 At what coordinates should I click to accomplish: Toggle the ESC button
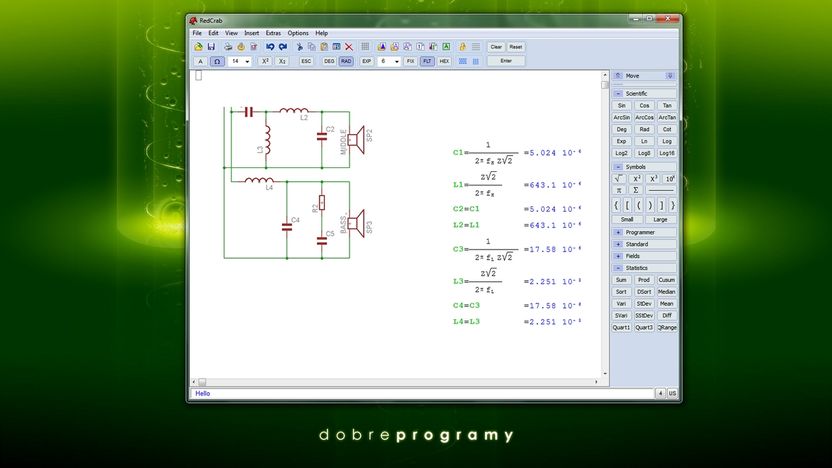point(306,61)
